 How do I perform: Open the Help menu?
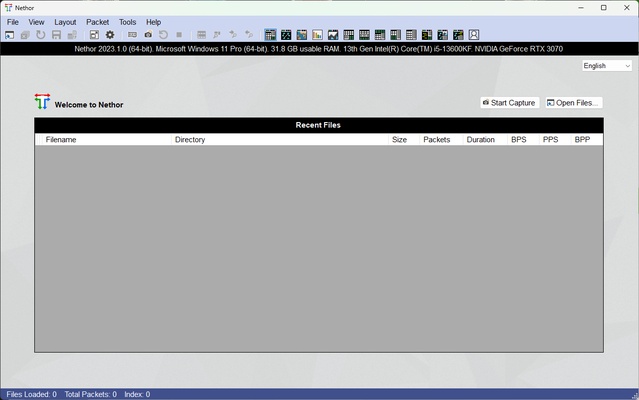[x=154, y=22]
